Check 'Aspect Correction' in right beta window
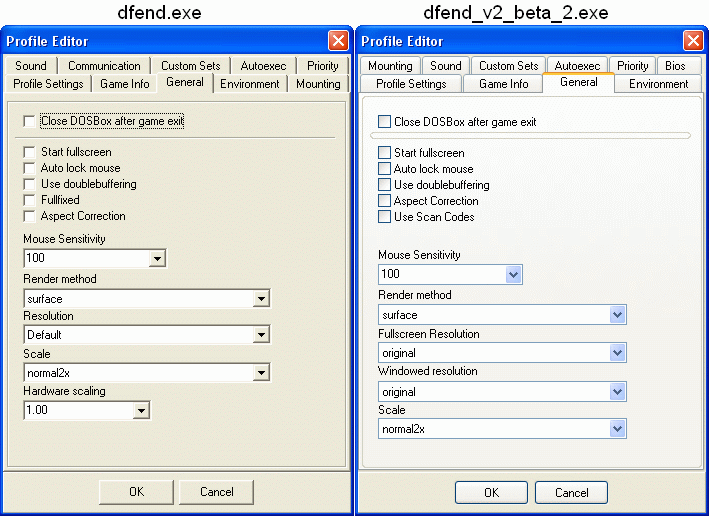The height and width of the screenshot is (516, 709). coord(384,201)
